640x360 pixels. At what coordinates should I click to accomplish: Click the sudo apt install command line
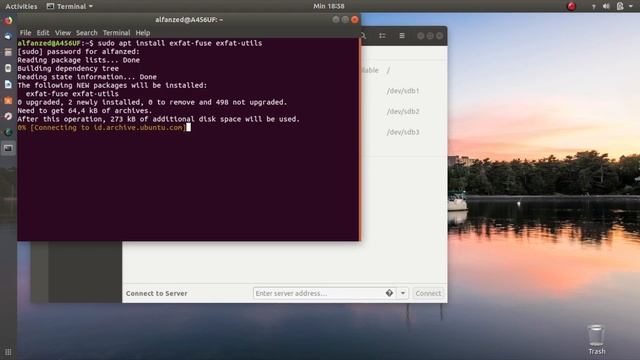coord(140,43)
